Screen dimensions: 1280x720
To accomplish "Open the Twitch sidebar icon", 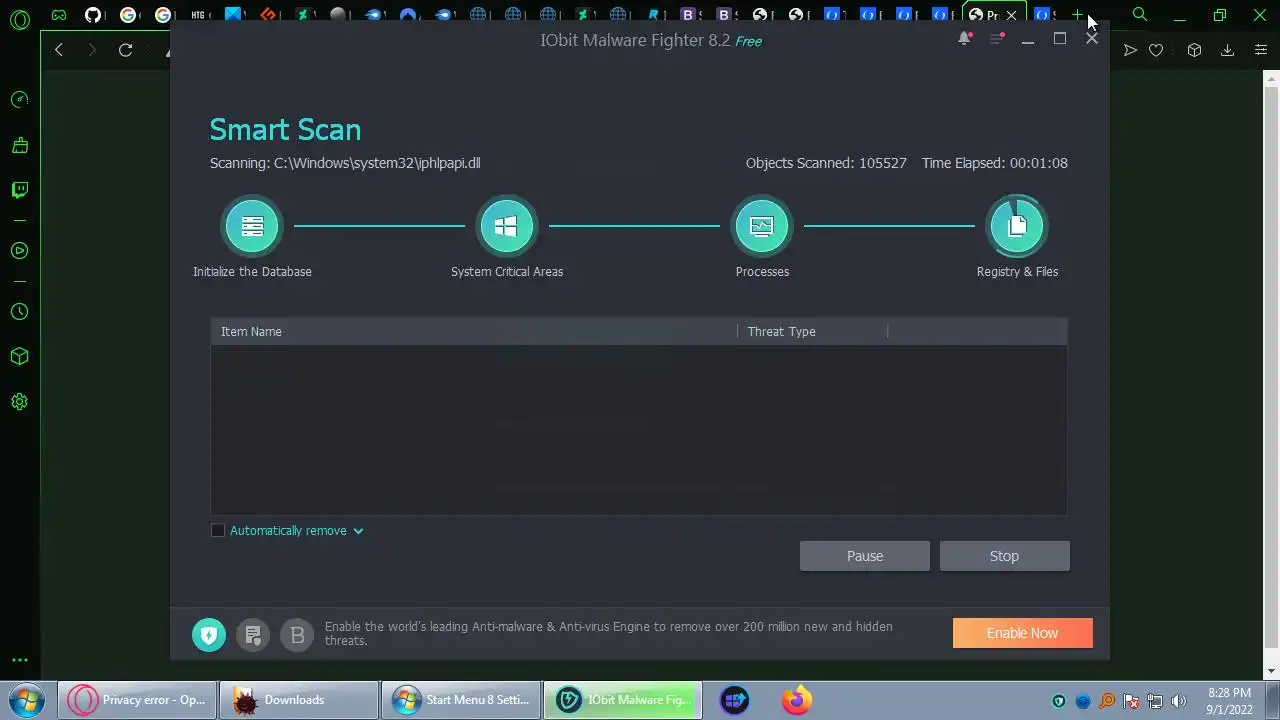I will [x=19, y=190].
